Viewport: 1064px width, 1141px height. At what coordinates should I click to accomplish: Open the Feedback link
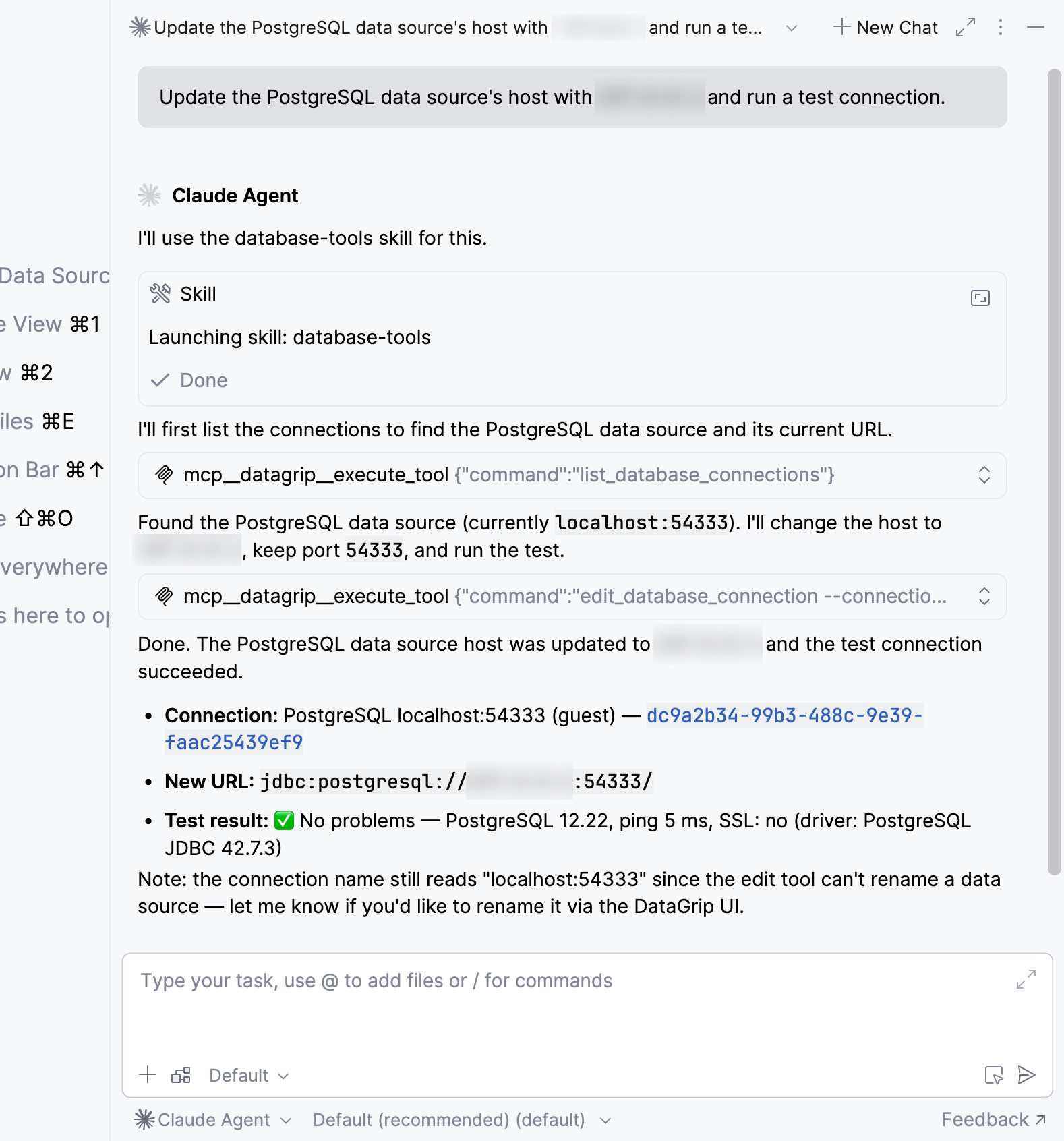(x=993, y=1120)
